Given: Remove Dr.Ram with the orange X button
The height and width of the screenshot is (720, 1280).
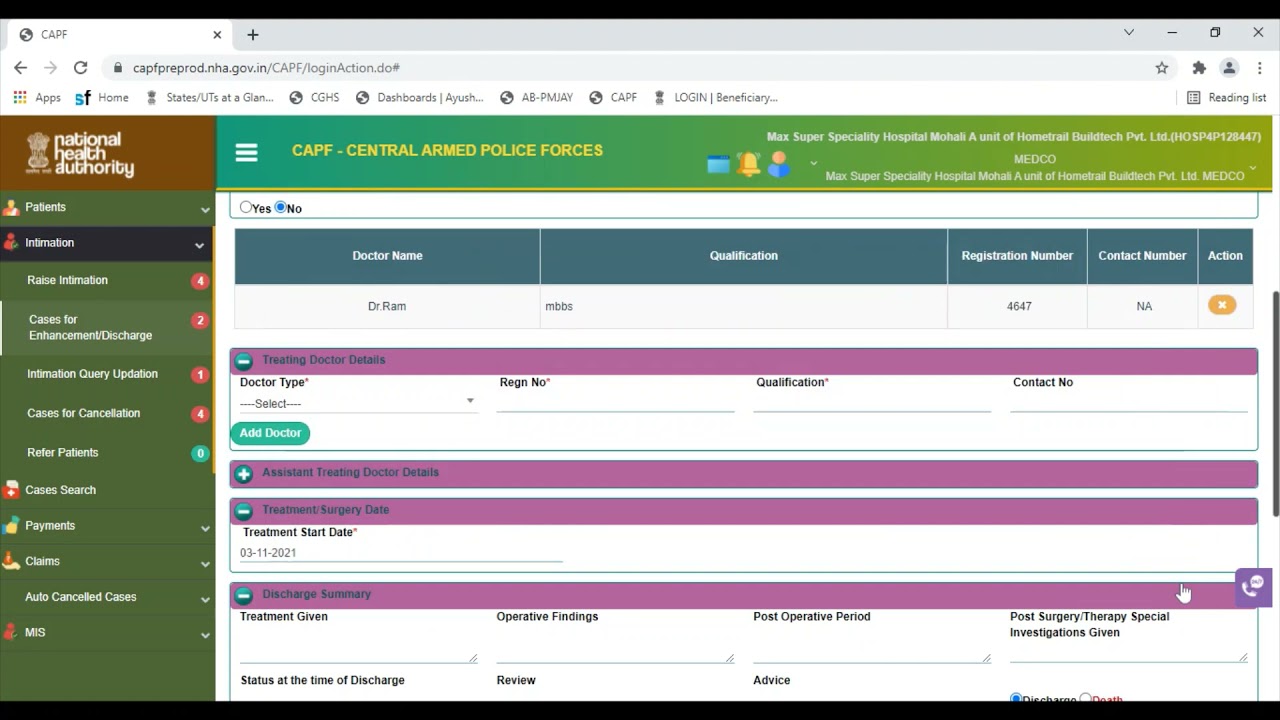Looking at the screenshot, I should pos(1222,305).
